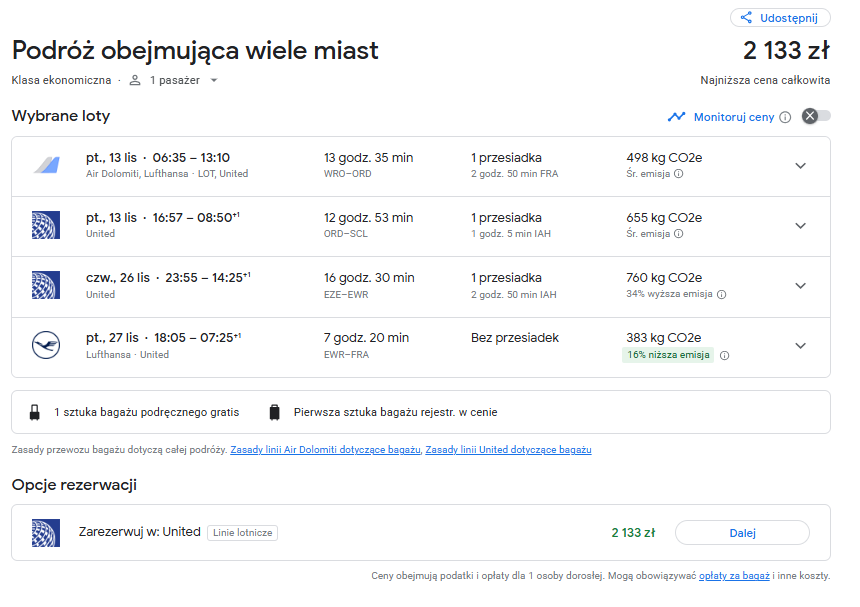Click the Air Dolomiti airline logo
This screenshot has height=607, width=860.
47,165
